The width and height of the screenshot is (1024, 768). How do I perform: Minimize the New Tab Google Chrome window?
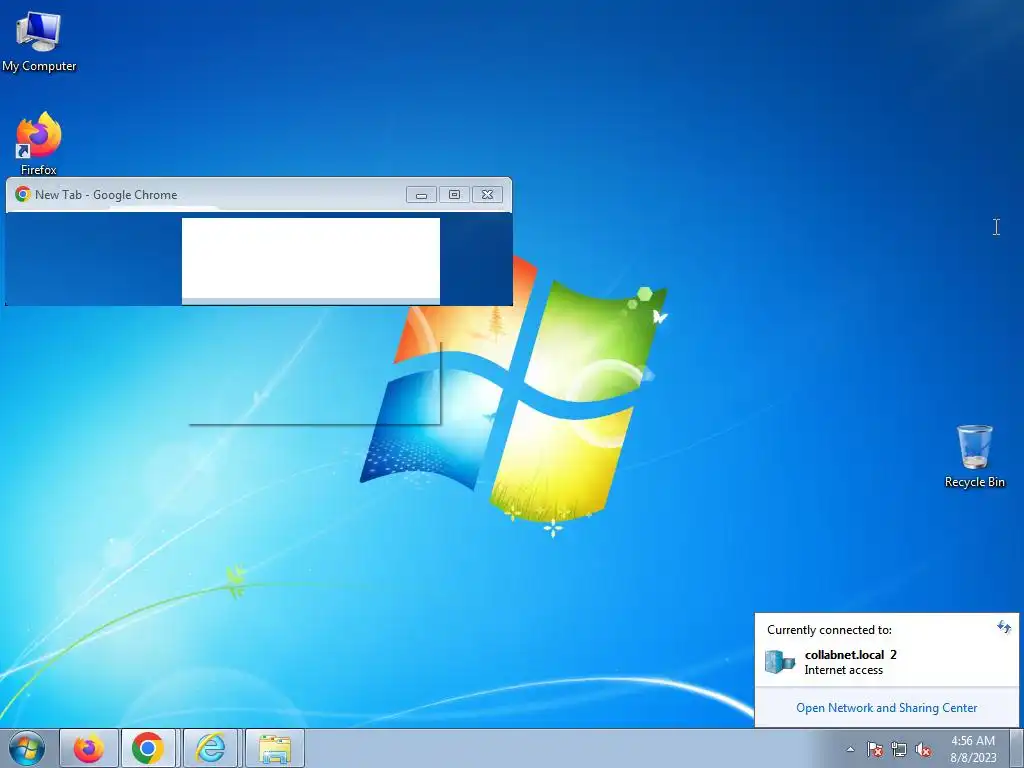pos(421,195)
